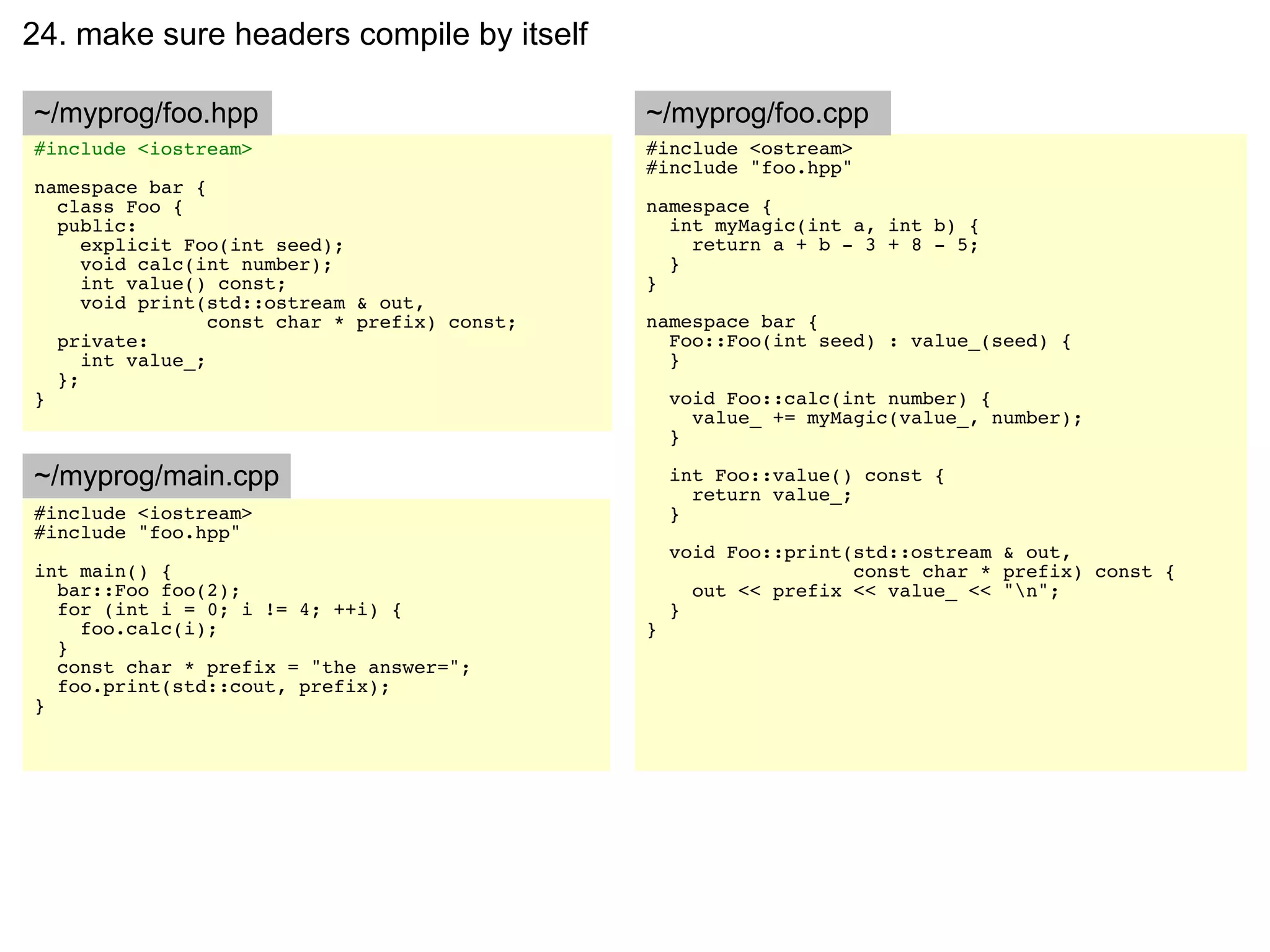Click 'namespace bar {' in foo.cpp
The image size is (1270, 952).
pos(732,322)
